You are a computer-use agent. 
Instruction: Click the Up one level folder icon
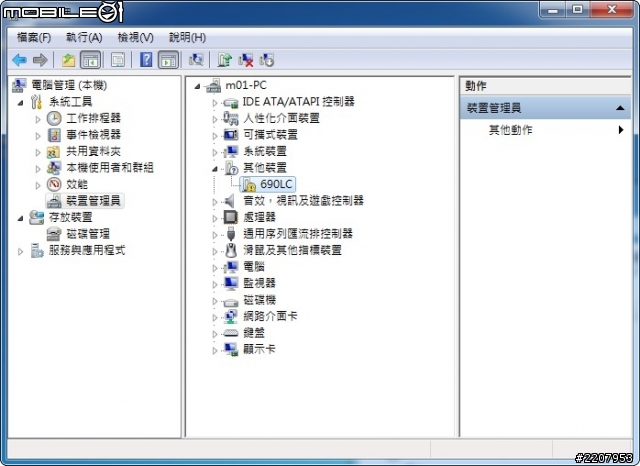pos(68,60)
